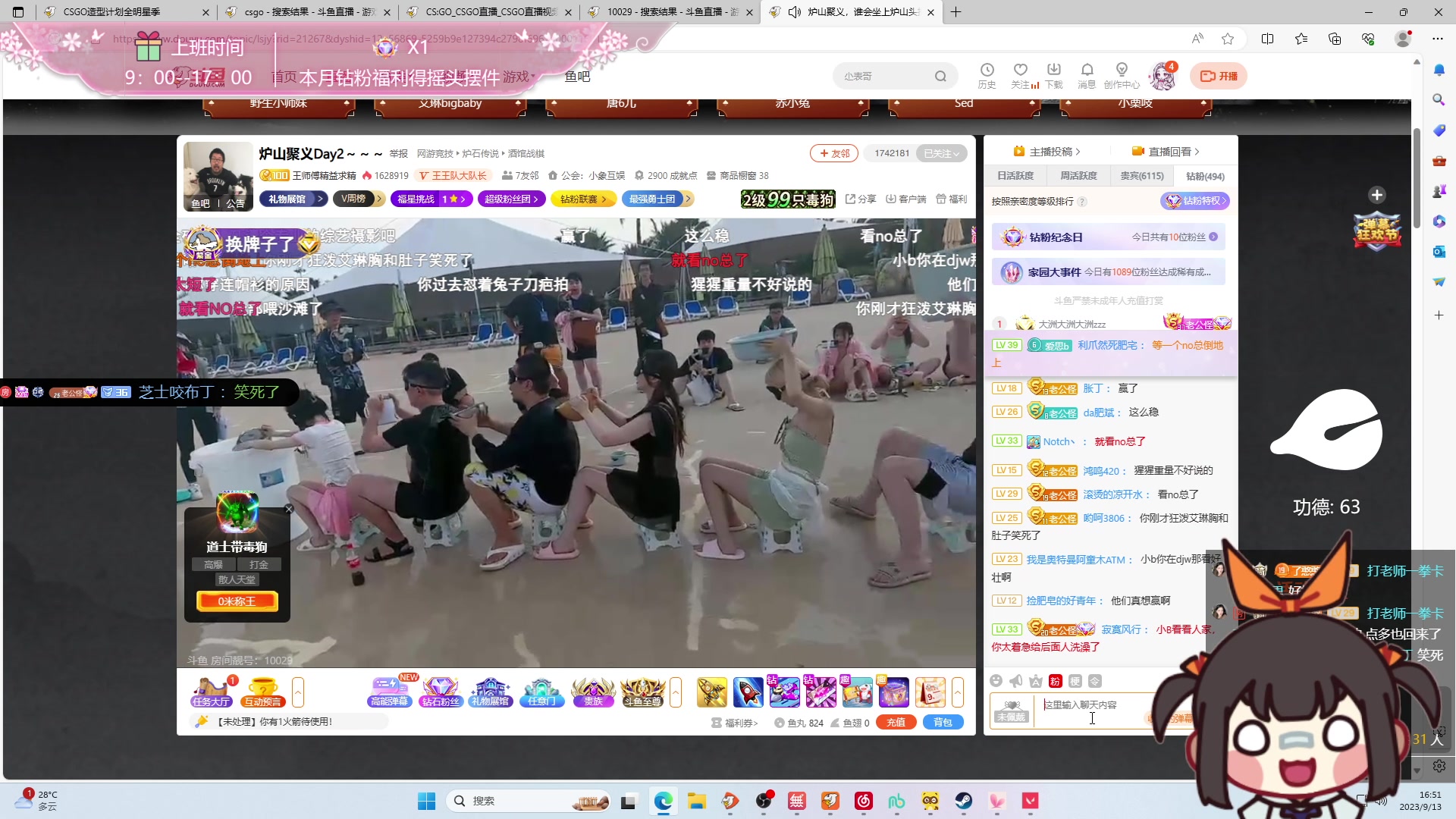Toggle the 已关注 followed button
The width and height of the screenshot is (1456, 819).
942,153
